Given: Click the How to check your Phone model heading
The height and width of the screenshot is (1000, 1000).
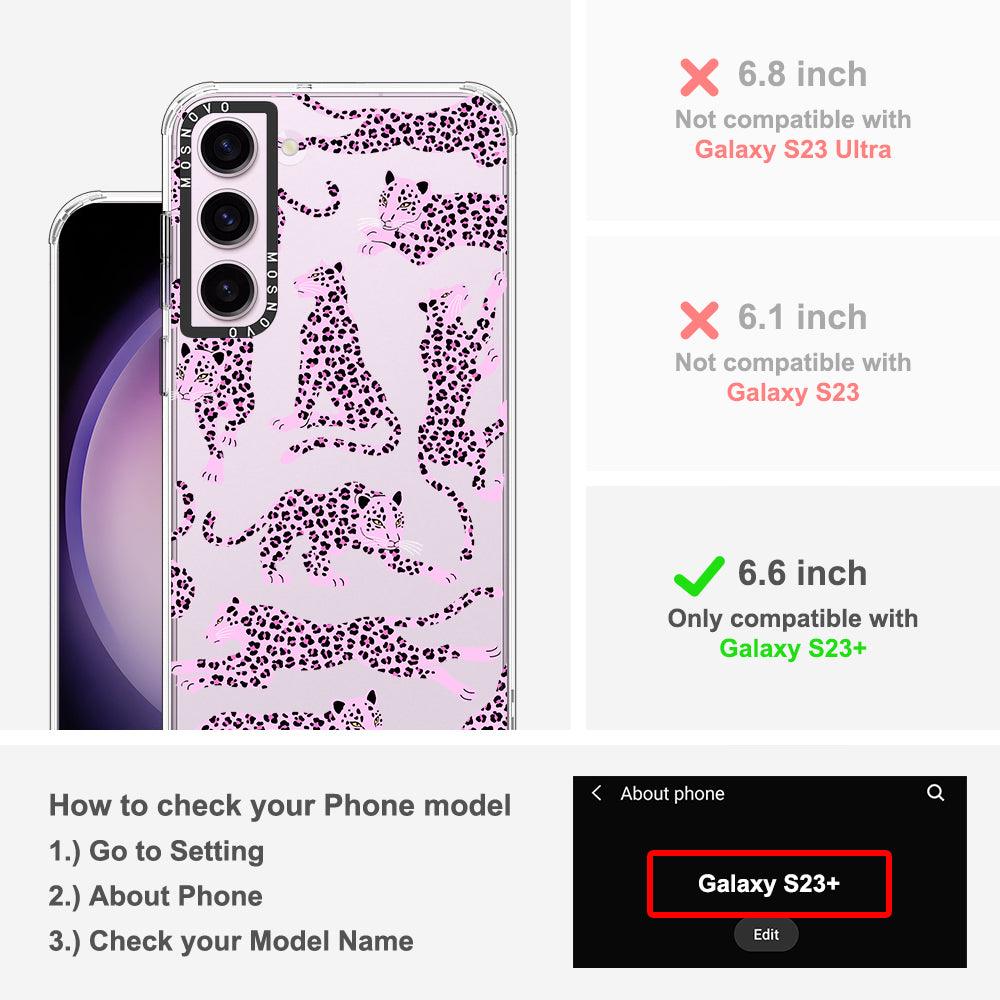Looking at the screenshot, I should [280, 805].
